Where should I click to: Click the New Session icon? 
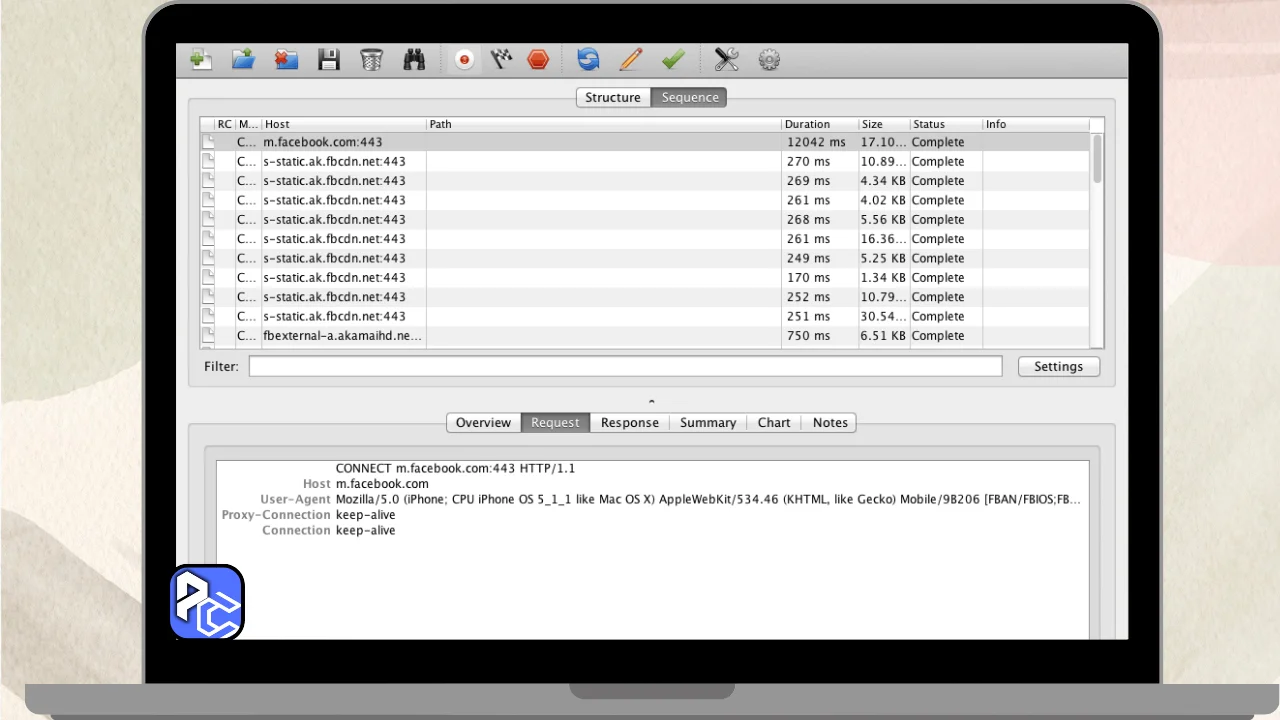(201, 60)
